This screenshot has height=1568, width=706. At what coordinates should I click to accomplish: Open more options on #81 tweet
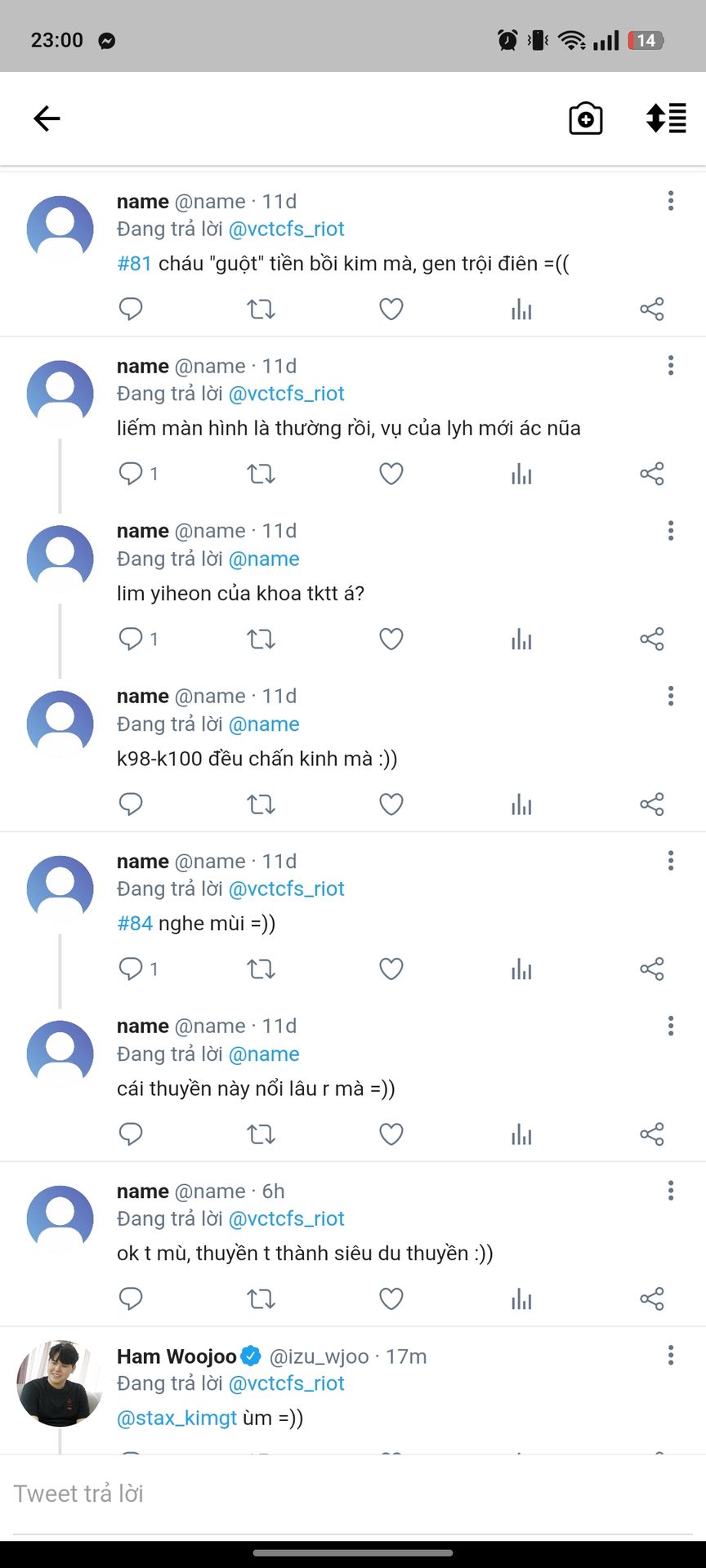pyautogui.click(x=671, y=201)
